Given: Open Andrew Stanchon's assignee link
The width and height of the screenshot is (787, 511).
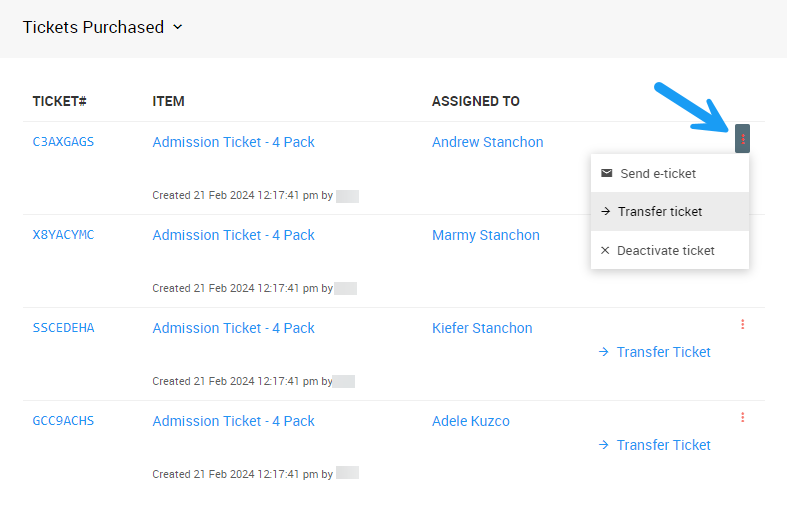Looking at the screenshot, I should (x=487, y=142).
